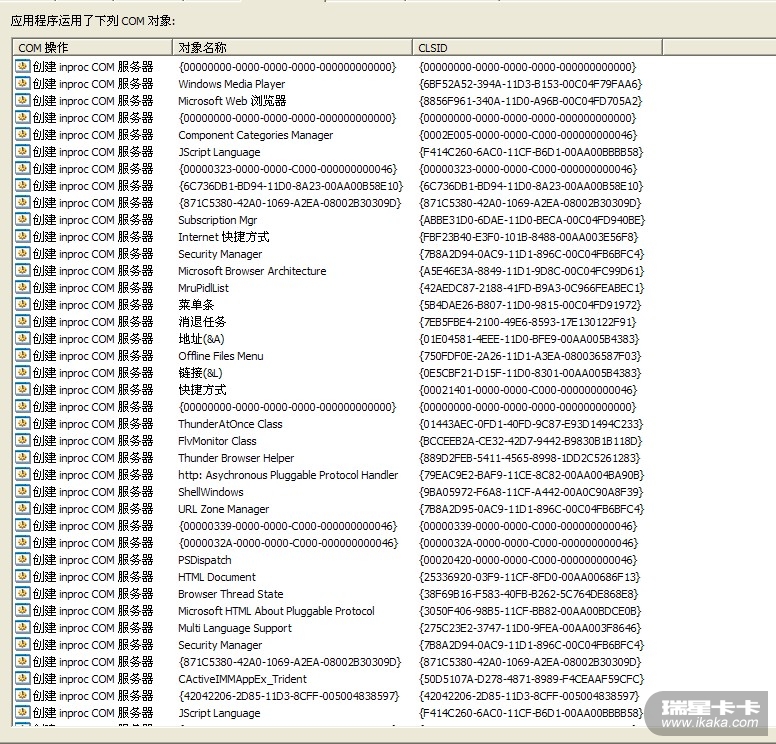The image size is (776, 744).
Task: Click the icon in the 菜单条 row
Action: pyautogui.click(x=23, y=304)
